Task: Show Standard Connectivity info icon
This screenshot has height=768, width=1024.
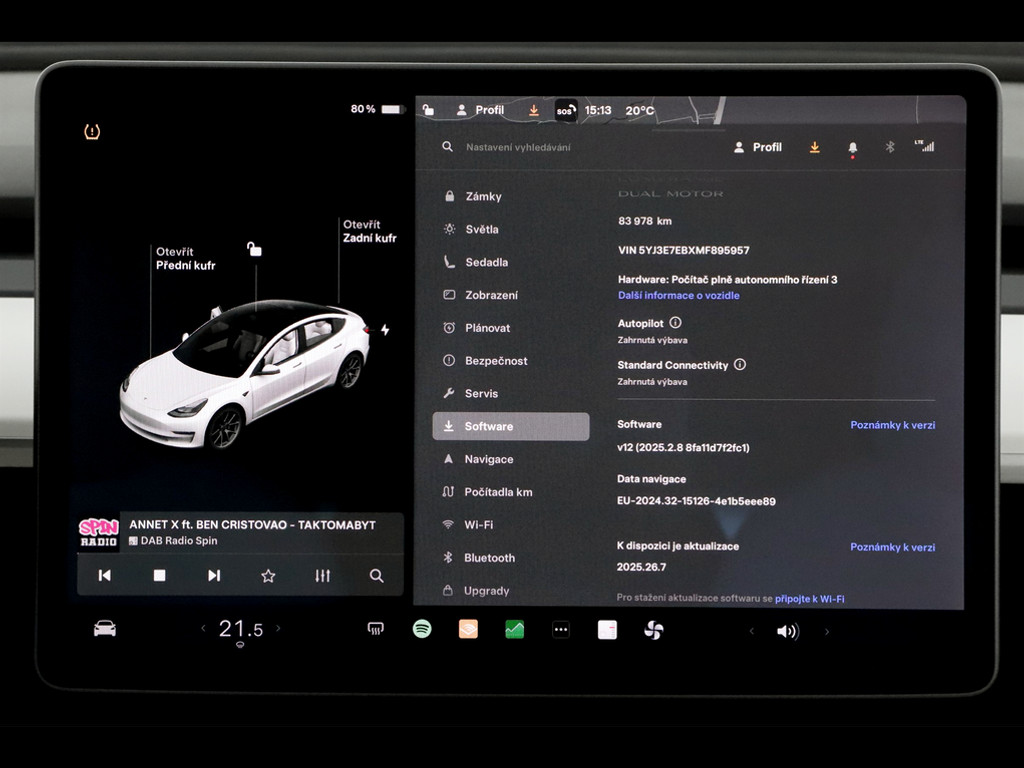Action: (740, 364)
